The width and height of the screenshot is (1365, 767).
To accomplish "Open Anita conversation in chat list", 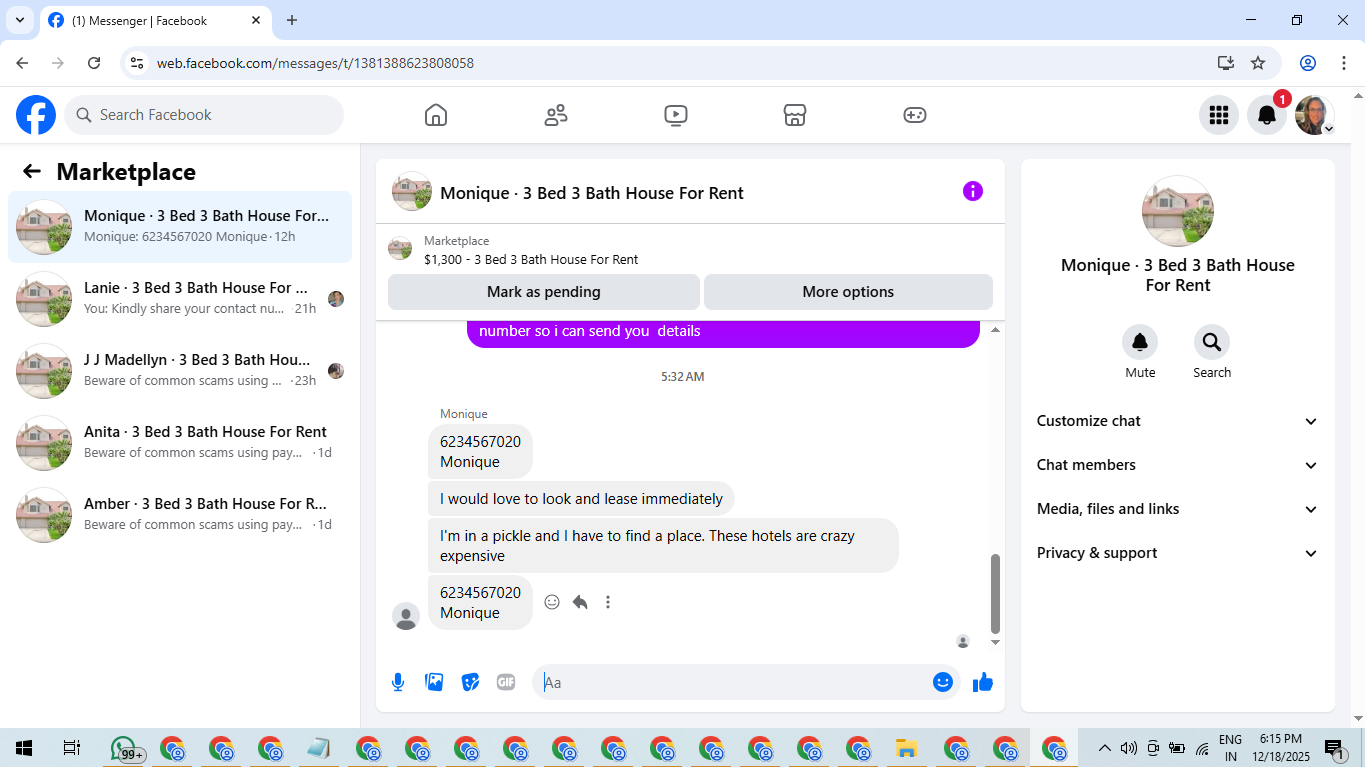I will 180,443.
